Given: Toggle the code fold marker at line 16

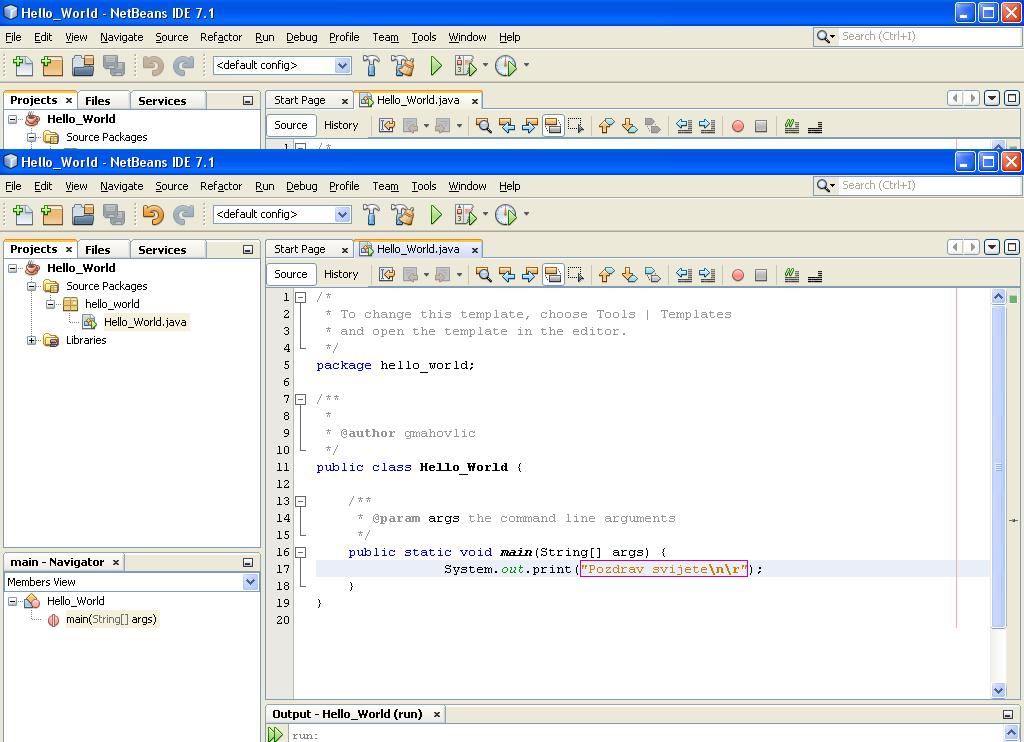Looking at the screenshot, I should coord(300,552).
